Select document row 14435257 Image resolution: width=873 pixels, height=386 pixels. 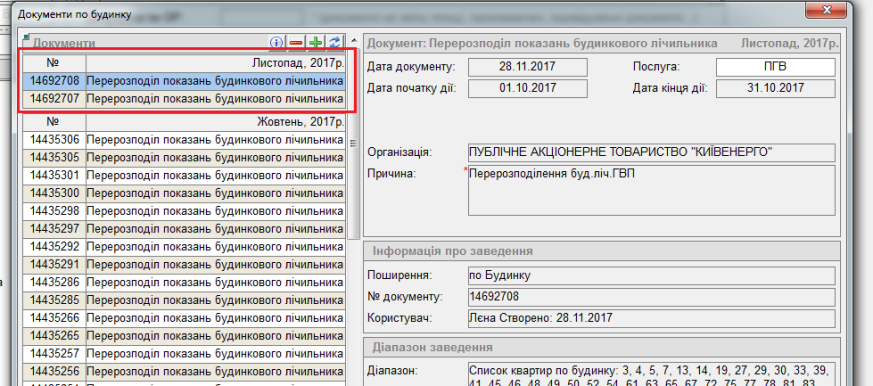pyautogui.click(x=183, y=353)
